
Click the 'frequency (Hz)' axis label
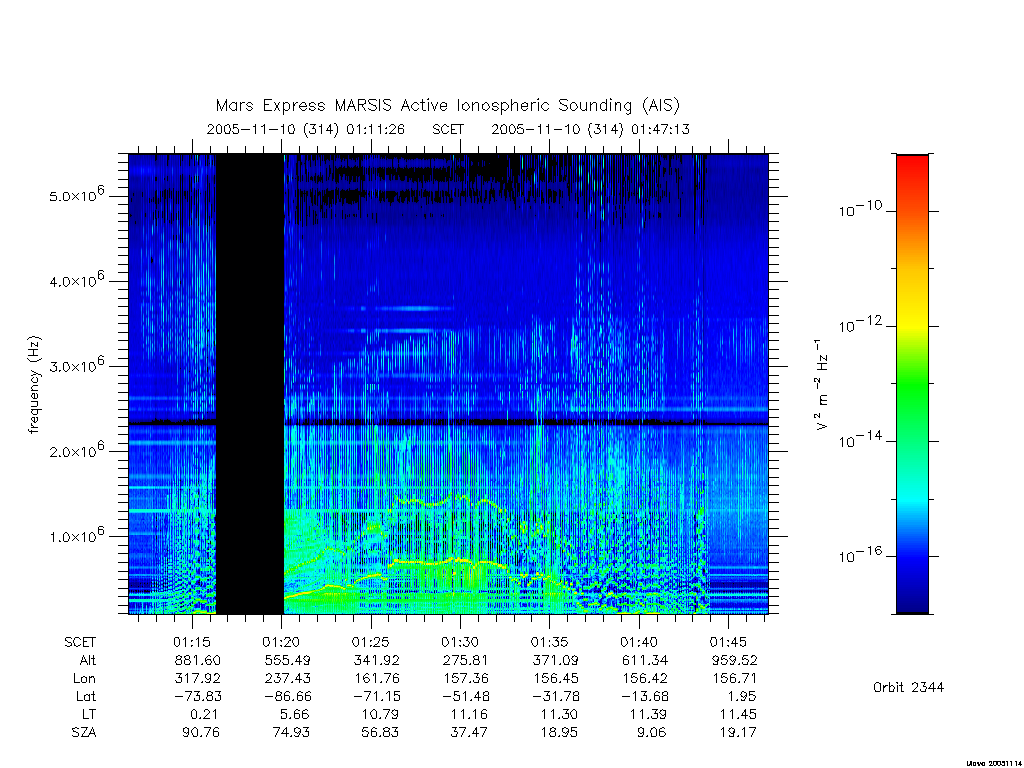[34, 384]
